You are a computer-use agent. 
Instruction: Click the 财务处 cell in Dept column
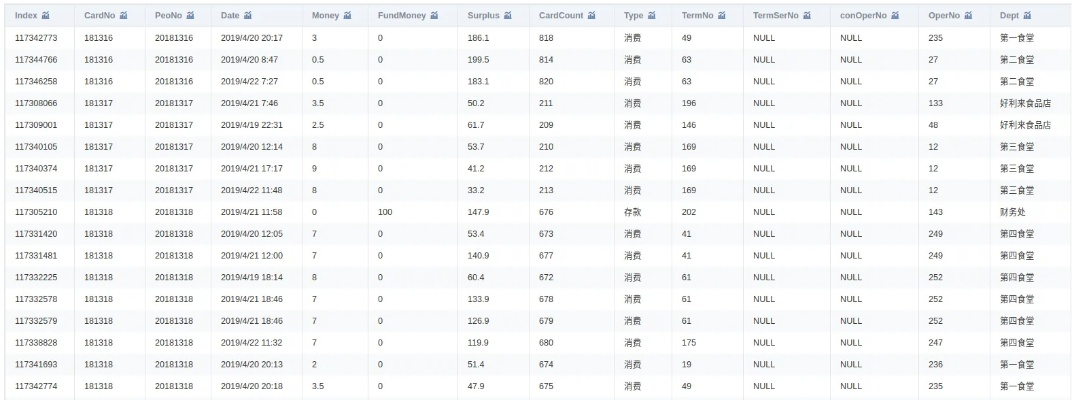[1013, 212]
